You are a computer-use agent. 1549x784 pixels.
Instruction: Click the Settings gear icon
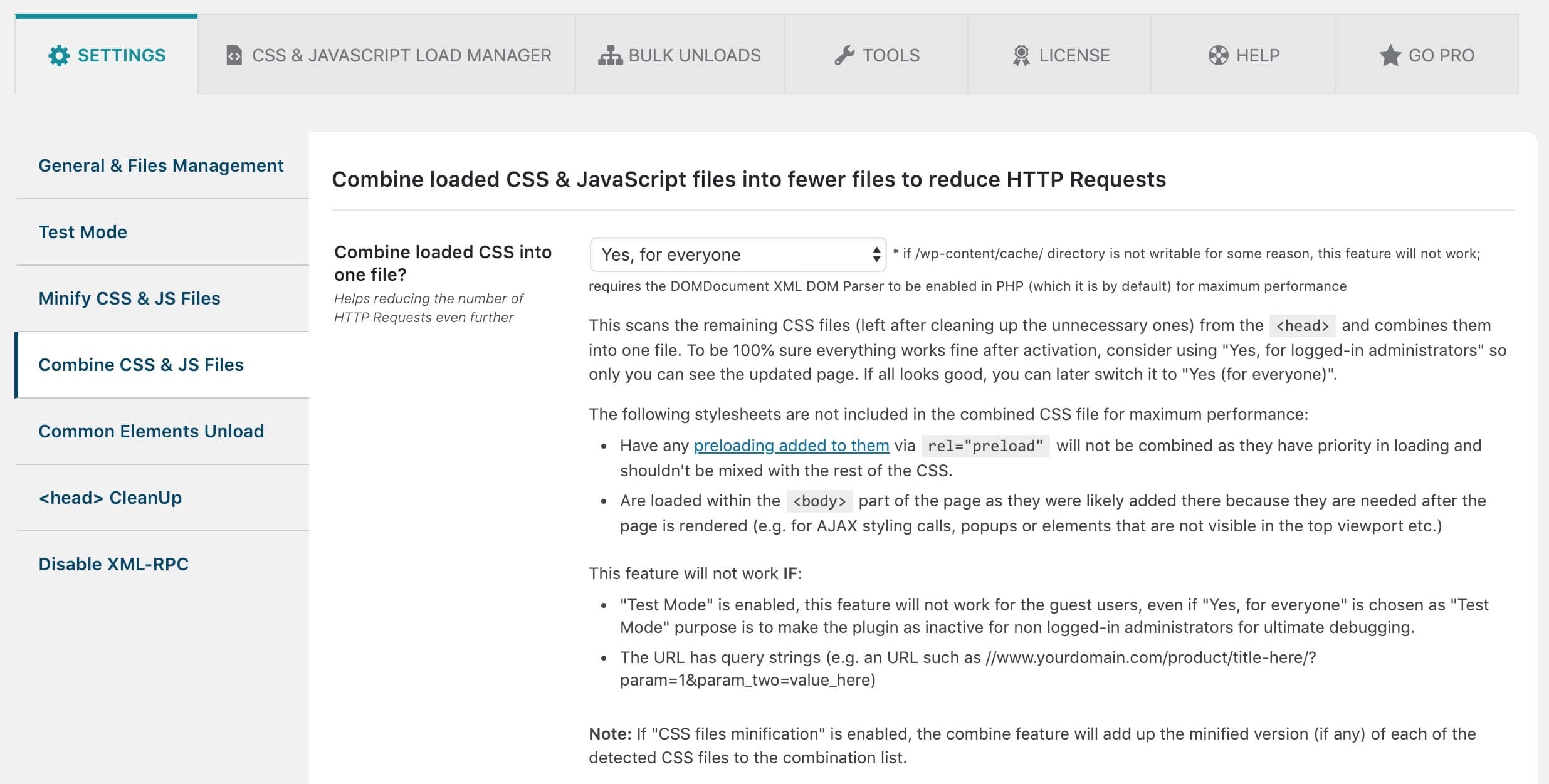(x=59, y=56)
